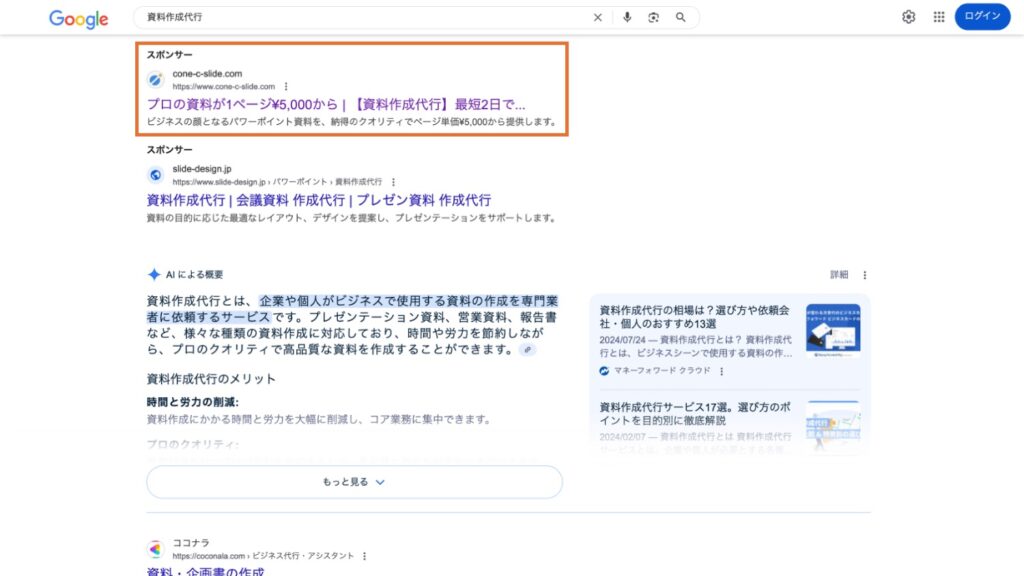
Task: Open the menu beside マネーフォワード クラウド
Action: (x=722, y=371)
